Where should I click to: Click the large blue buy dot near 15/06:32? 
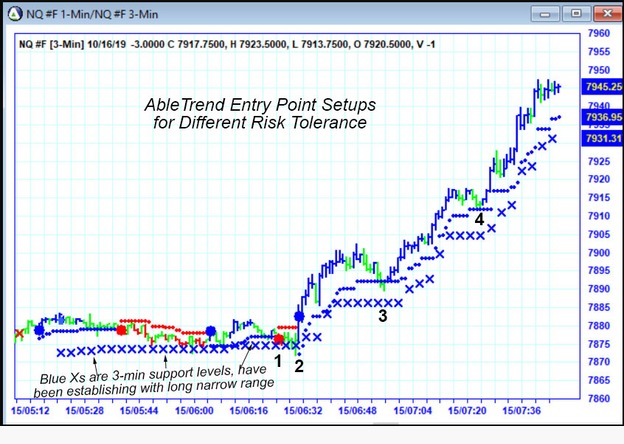click(299, 317)
